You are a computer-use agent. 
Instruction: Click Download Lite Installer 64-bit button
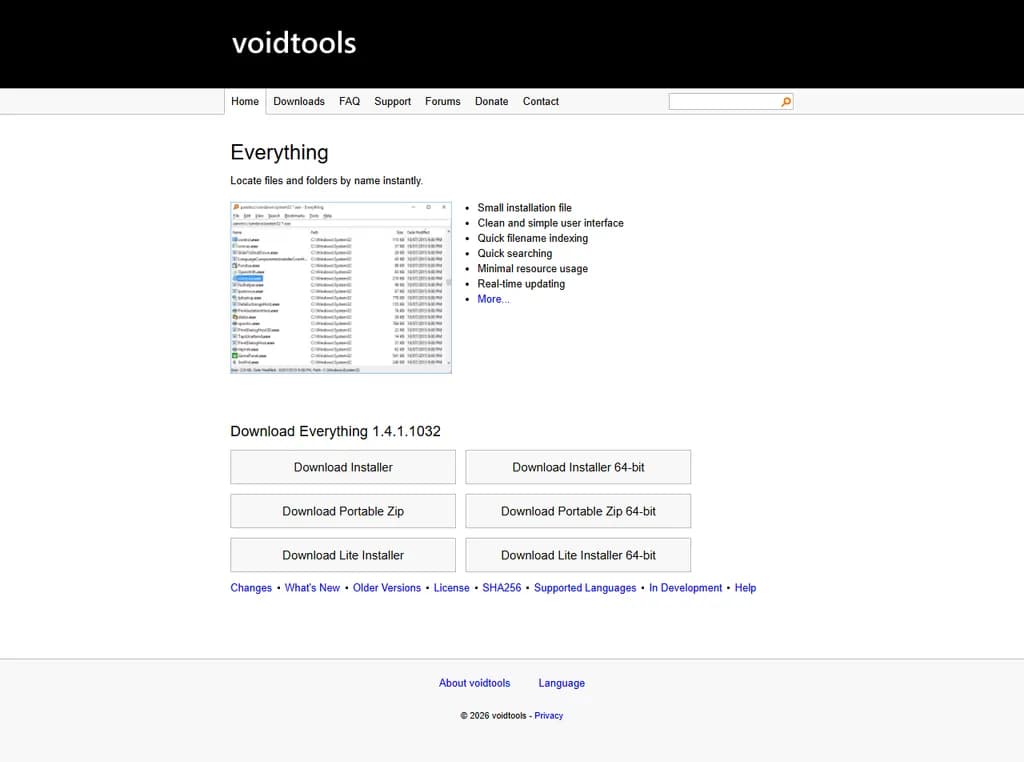click(x=578, y=555)
